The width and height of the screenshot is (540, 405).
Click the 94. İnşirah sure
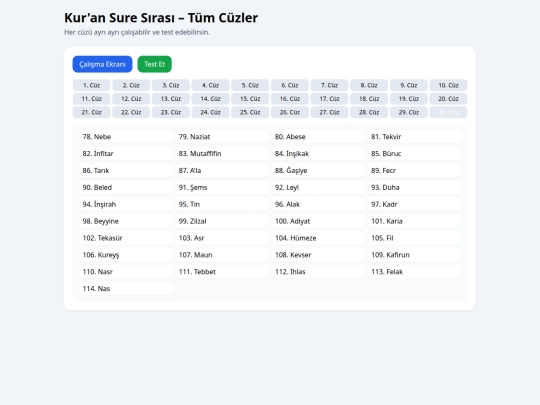[x=126, y=204]
